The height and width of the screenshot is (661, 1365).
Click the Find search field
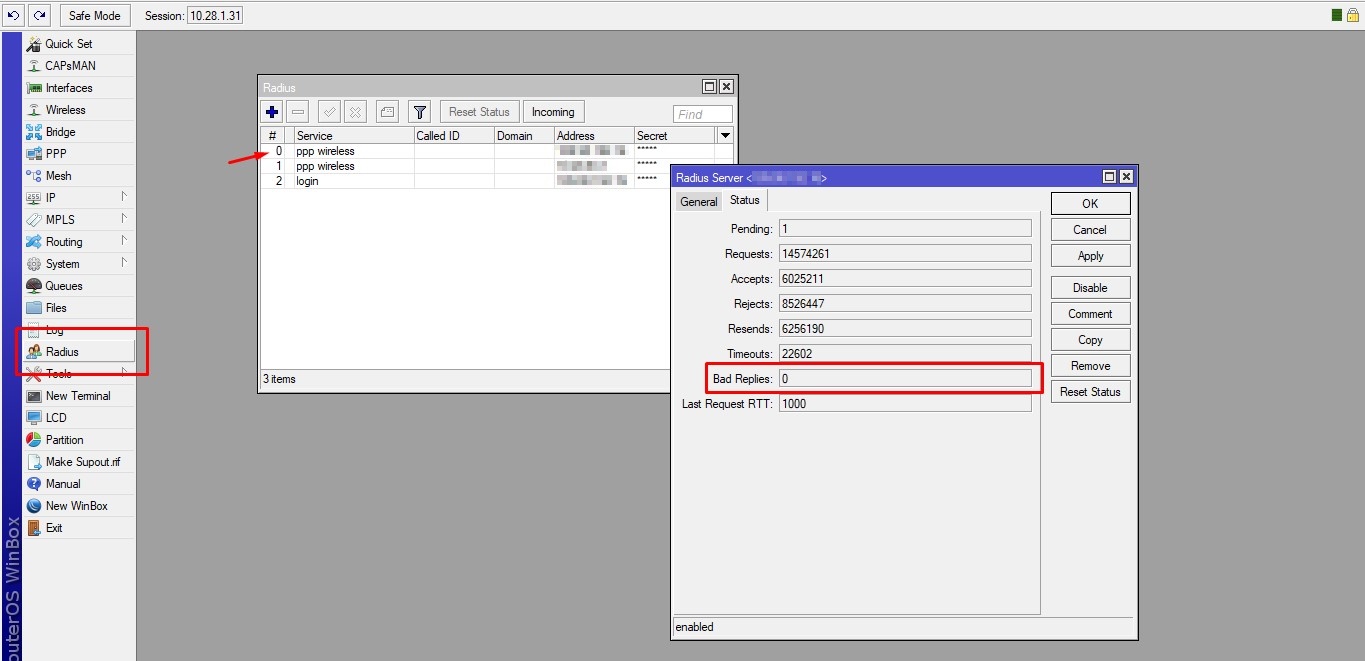click(703, 114)
